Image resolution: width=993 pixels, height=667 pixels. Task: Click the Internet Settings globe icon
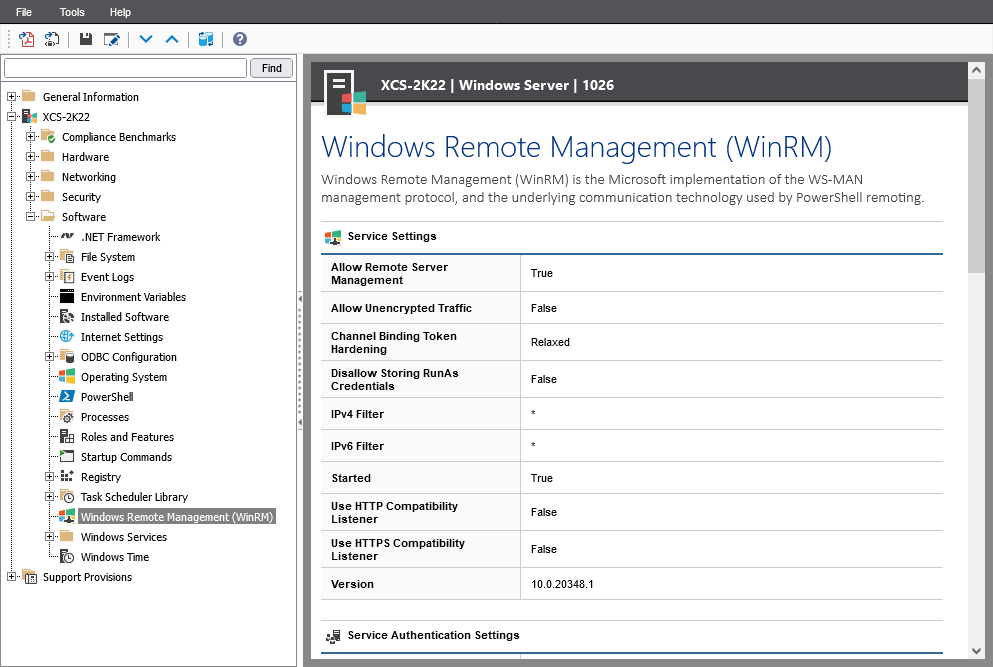click(67, 336)
